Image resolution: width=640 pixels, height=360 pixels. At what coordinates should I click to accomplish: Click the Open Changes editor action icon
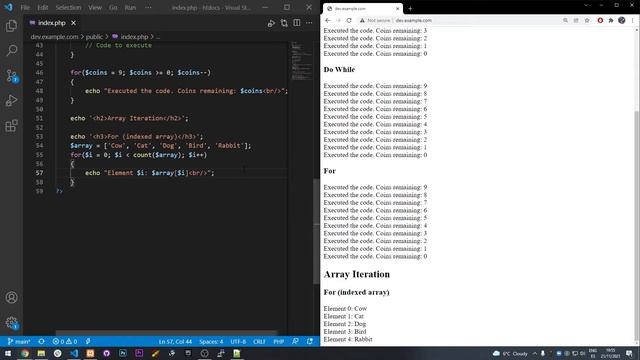[x=284, y=23]
